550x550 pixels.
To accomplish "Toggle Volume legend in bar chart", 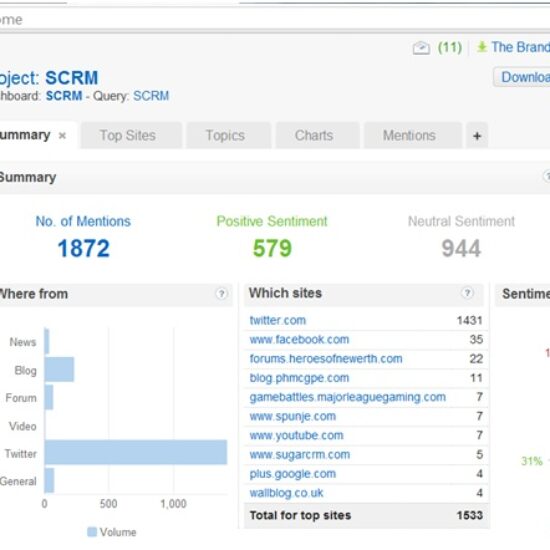I will pos(111,532).
